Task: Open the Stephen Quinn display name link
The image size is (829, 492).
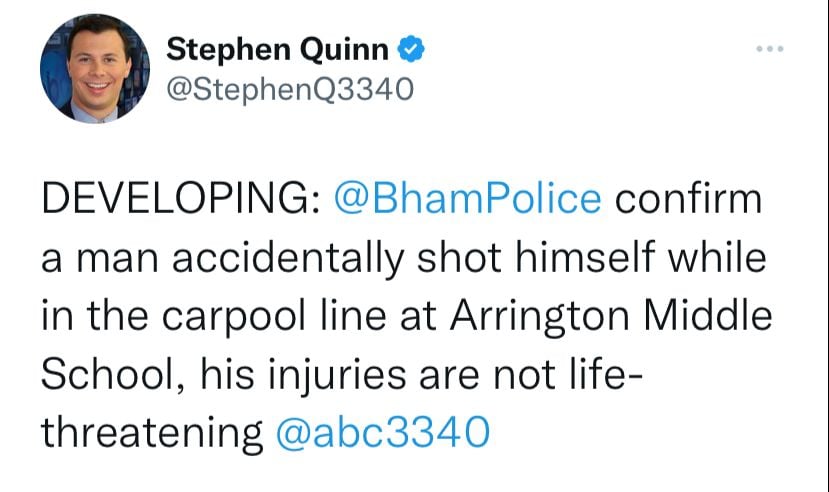Action: 278,50
